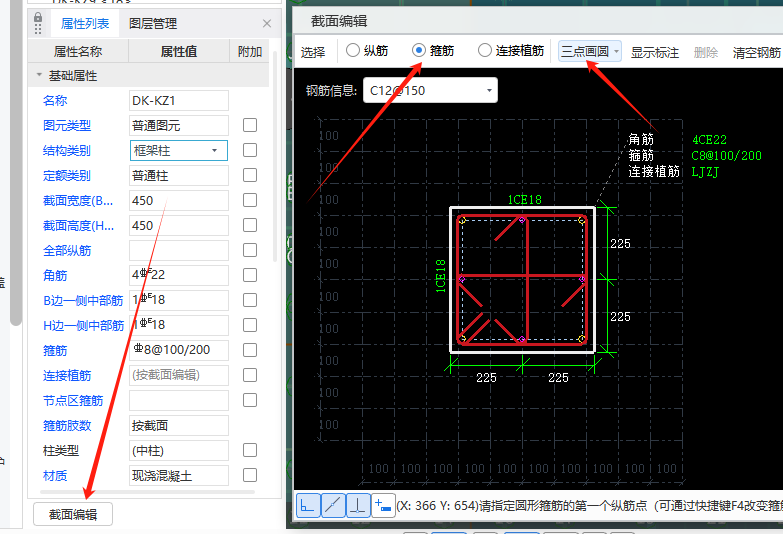Viewport: 783px width, 534px height.
Task: Click the left vertical 1CE18 label
Action: (440, 275)
